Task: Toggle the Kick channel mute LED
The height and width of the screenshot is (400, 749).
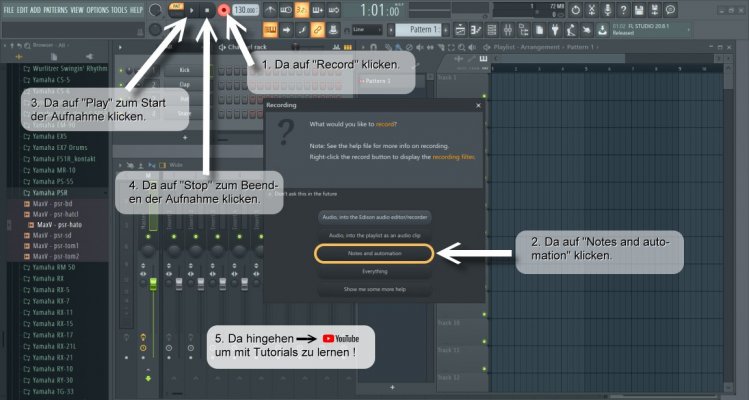Action: pyautogui.click(x=121, y=70)
